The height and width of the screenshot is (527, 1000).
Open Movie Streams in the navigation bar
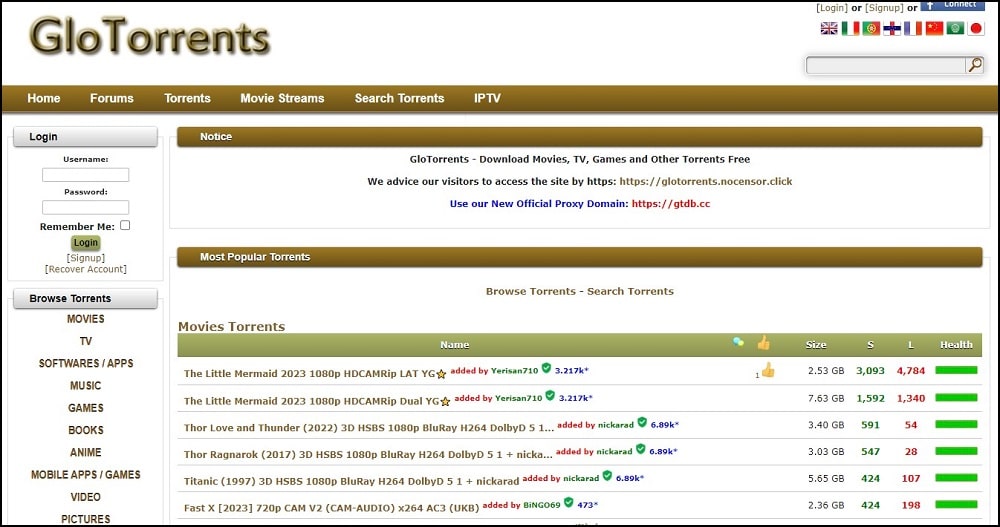[282, 98]
